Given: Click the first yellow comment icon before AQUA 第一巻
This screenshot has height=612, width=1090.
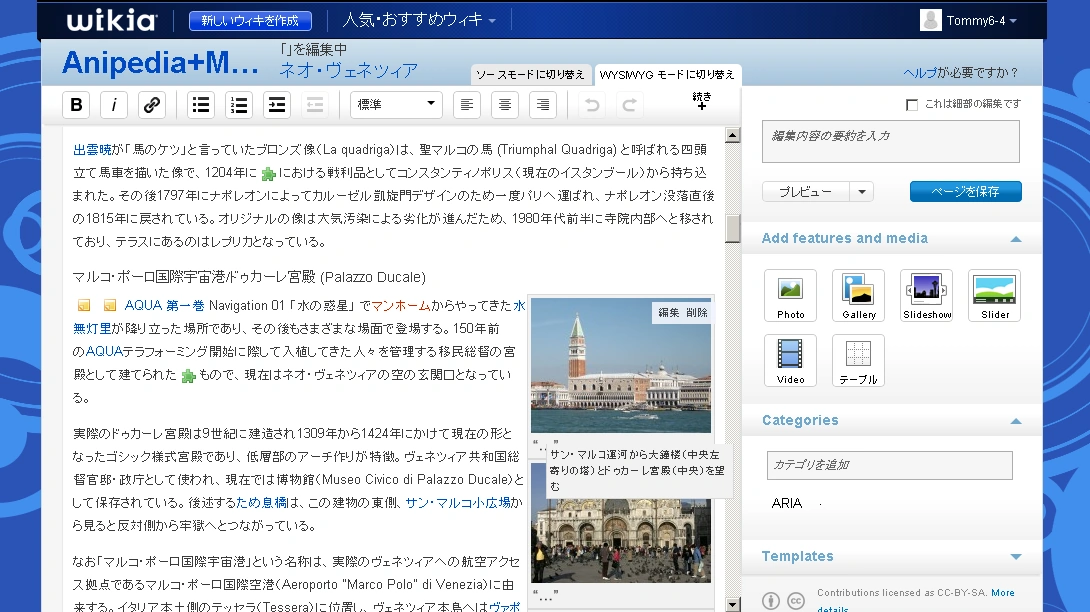Looking at the screenshot, I should pos(84,305).
